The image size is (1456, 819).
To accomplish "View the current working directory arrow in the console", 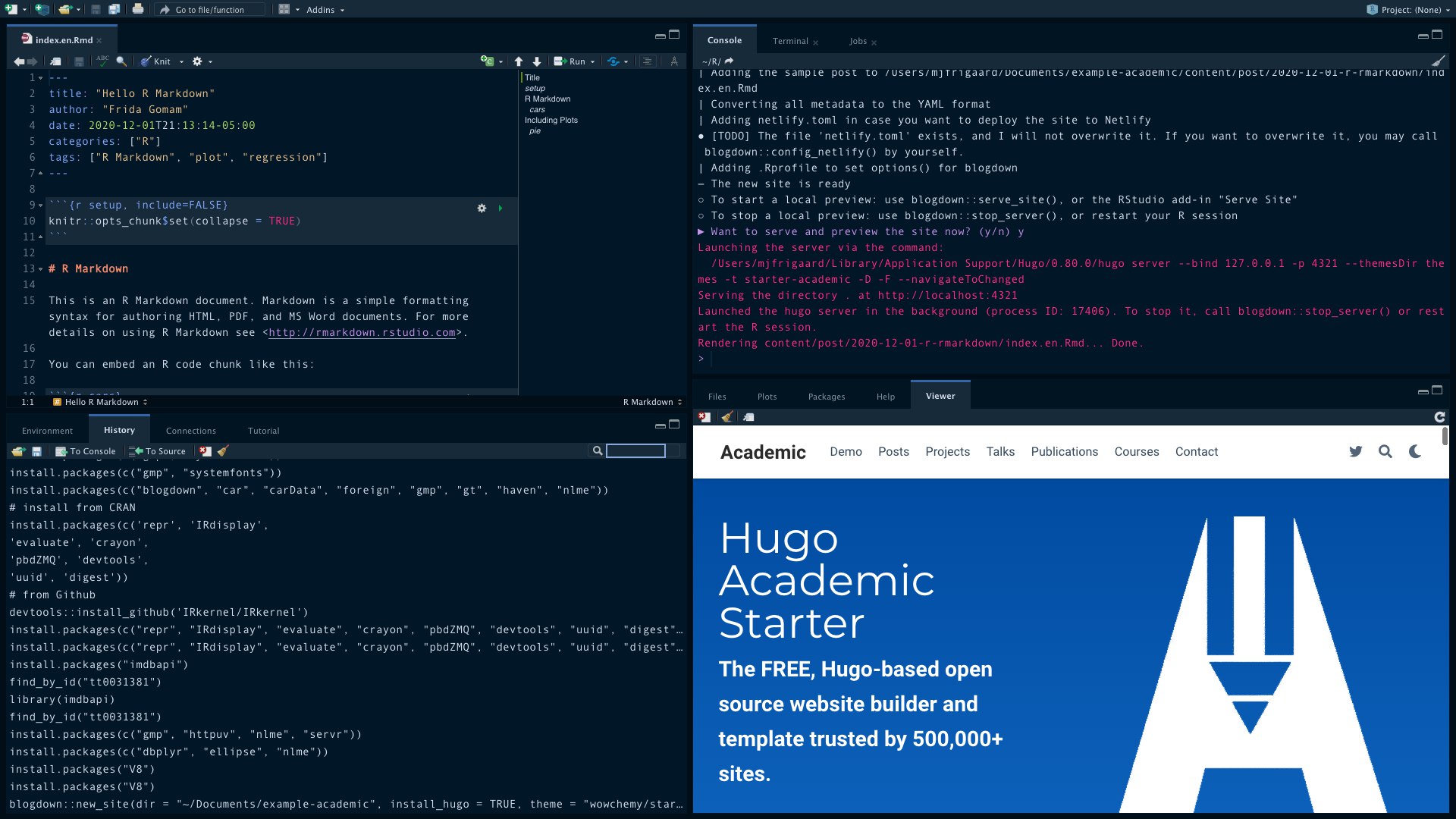I will 730,61.
